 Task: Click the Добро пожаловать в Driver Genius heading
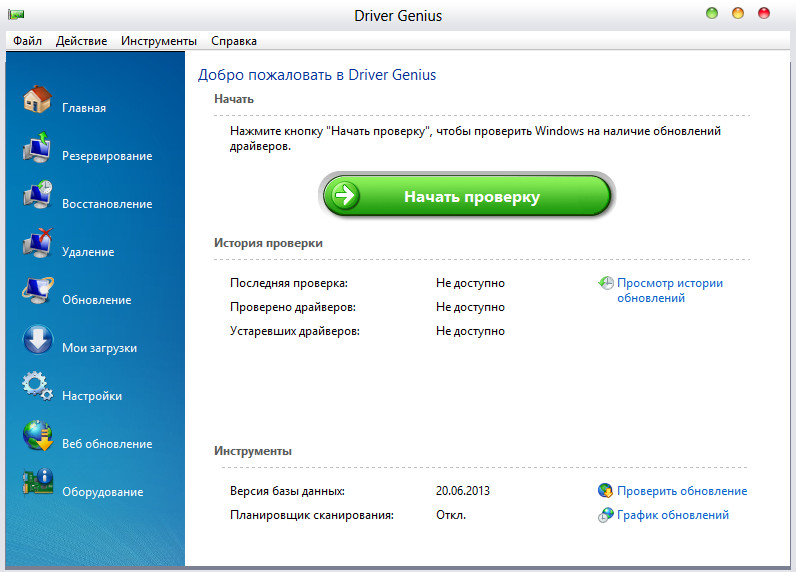coord(317,75)
